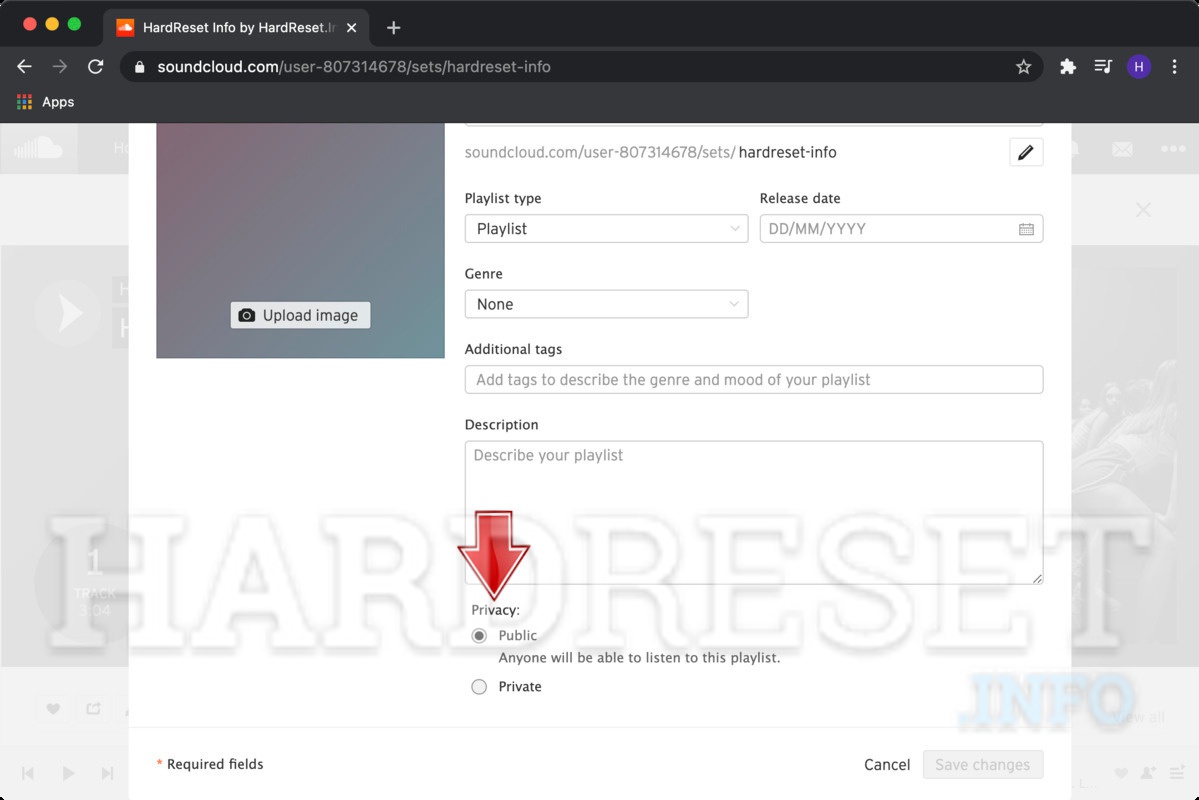Click the Save changes button
Screen dimensions: 1199x800
982,764
